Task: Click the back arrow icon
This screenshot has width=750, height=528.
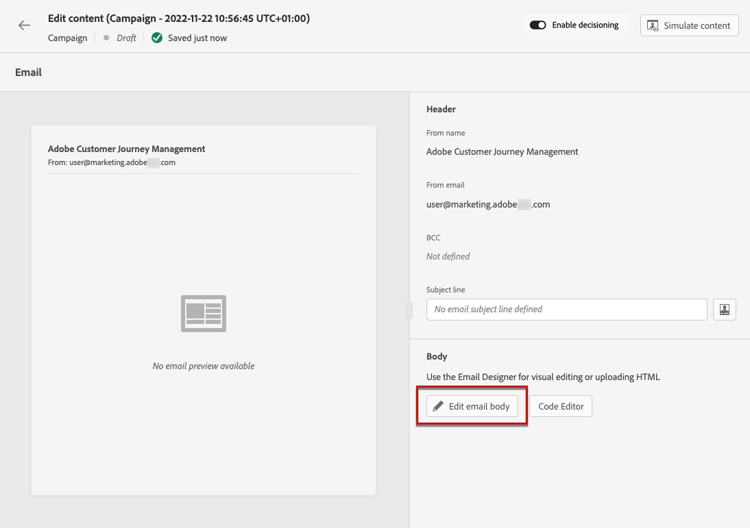Action: [x=24, y=26]
